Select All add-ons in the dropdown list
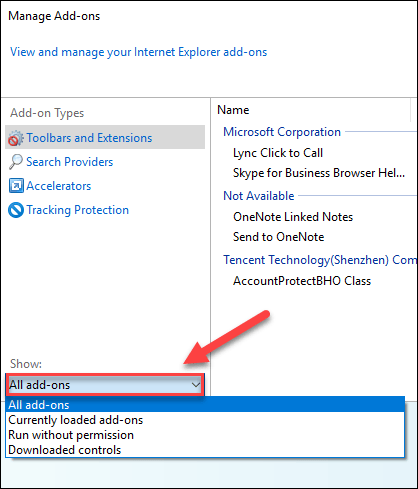418x489 pixels. (205, 405)
